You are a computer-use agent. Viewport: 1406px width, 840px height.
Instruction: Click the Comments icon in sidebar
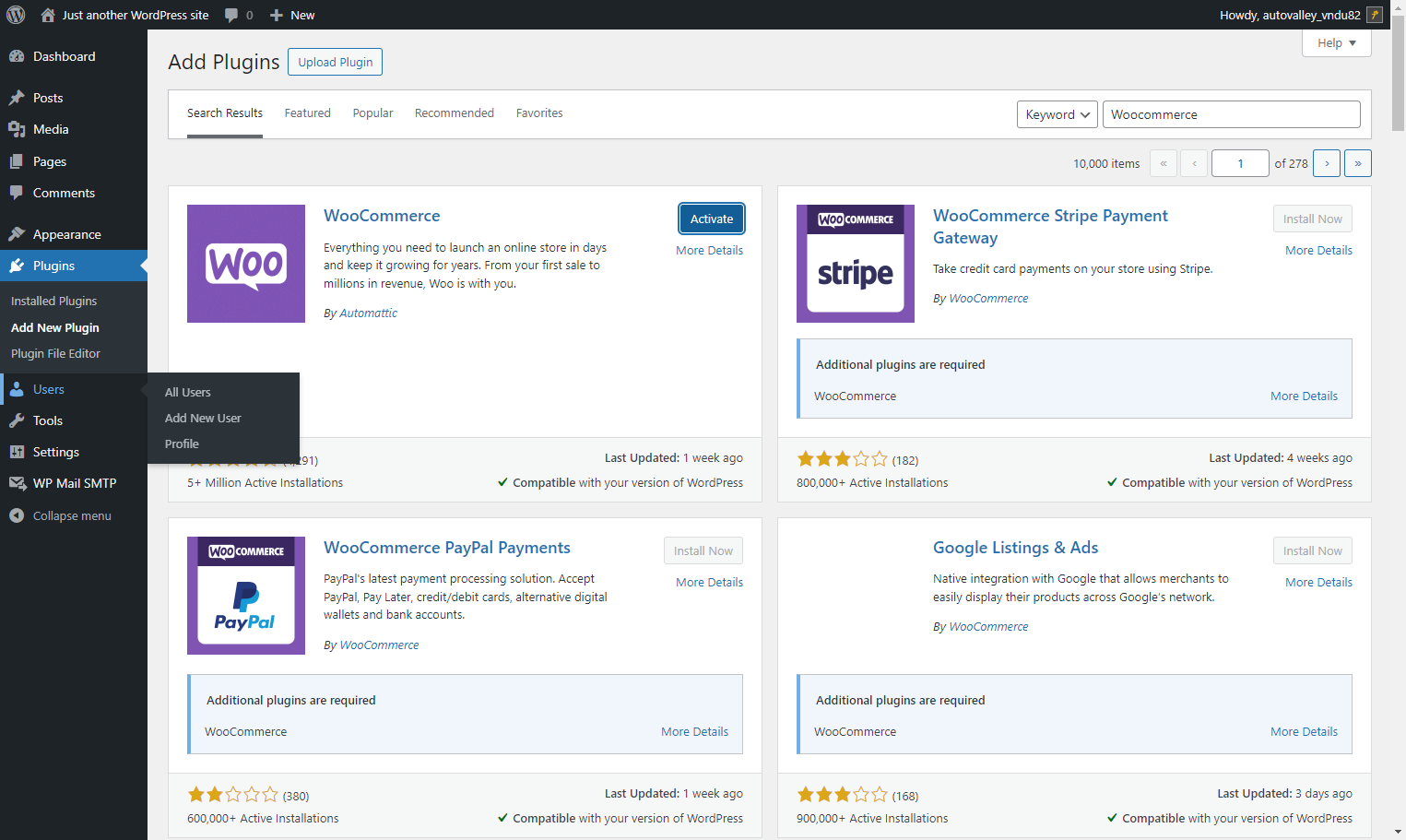pyautogui.click(x=17, y=193)
